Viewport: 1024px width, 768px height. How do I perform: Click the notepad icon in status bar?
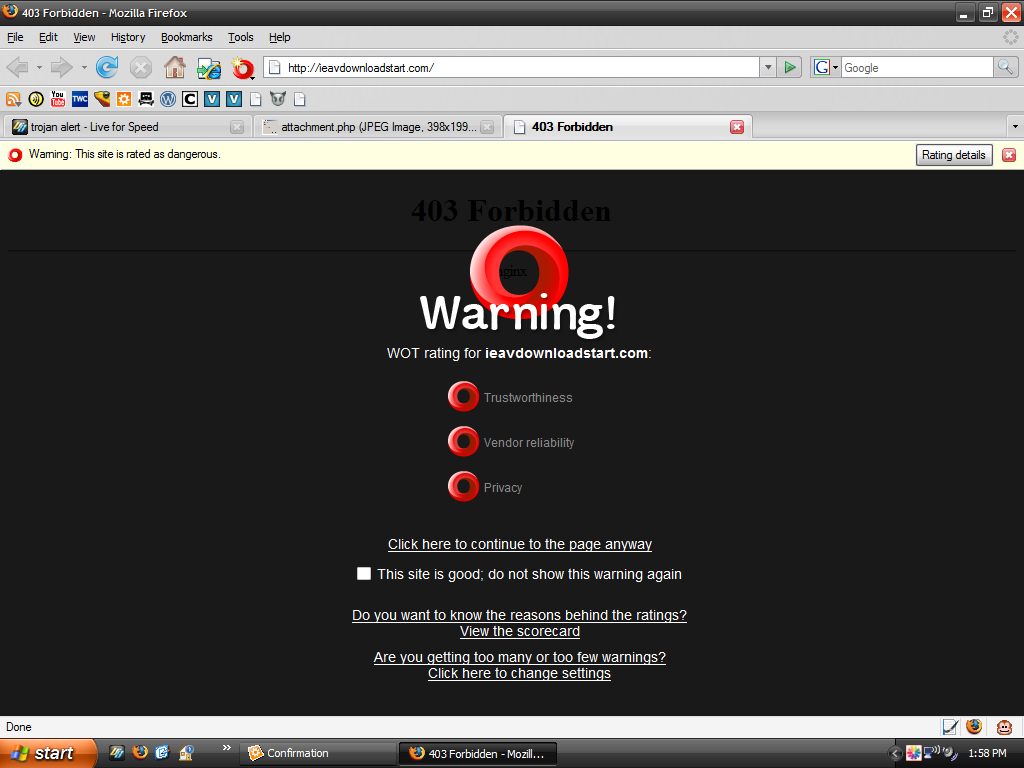click(x=950, y=727)
